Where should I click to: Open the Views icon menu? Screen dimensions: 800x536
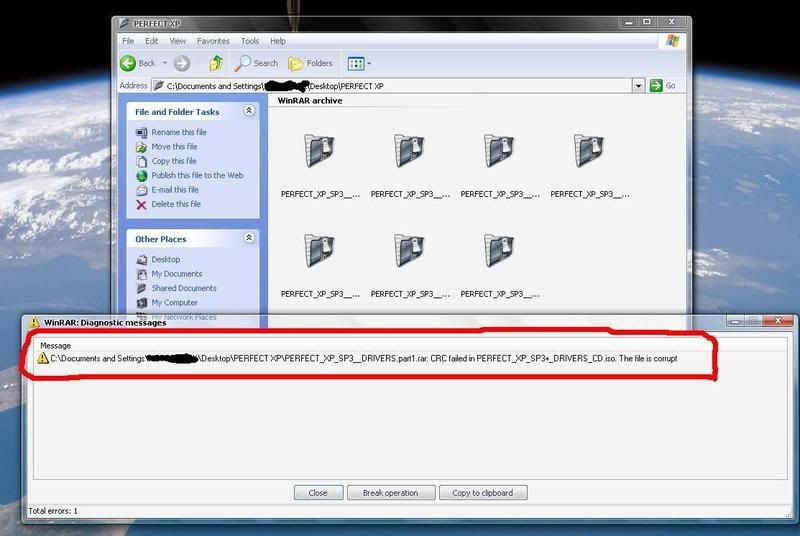356,64
